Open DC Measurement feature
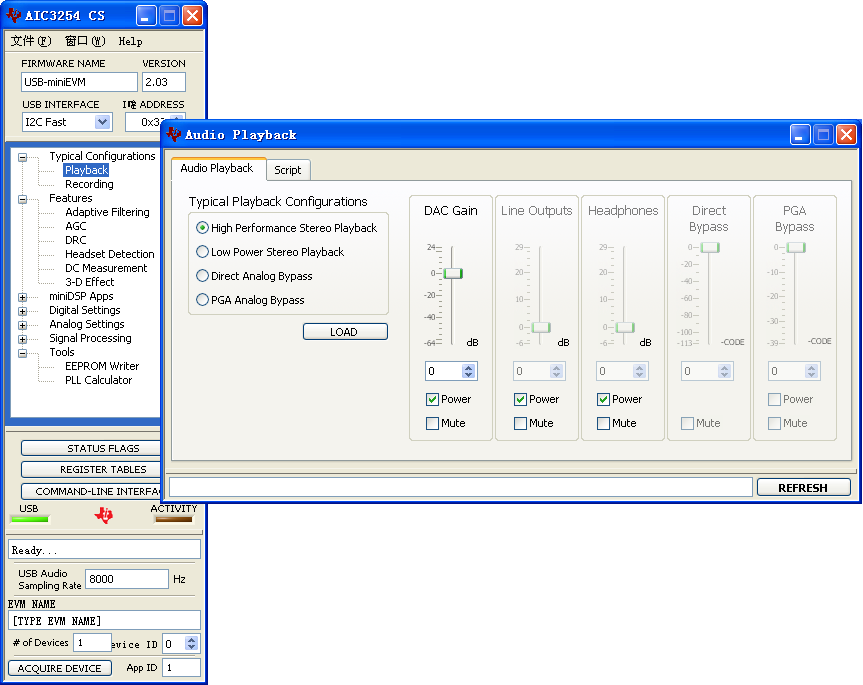The image size is (863, 685). [x=106, y=268]
